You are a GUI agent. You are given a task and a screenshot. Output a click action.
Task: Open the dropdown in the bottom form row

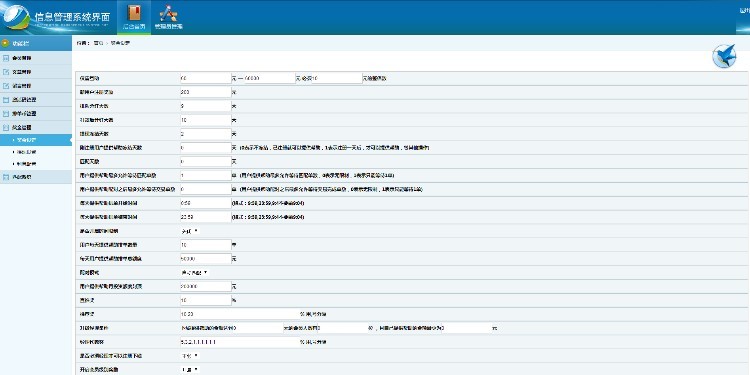click(189, 370)
